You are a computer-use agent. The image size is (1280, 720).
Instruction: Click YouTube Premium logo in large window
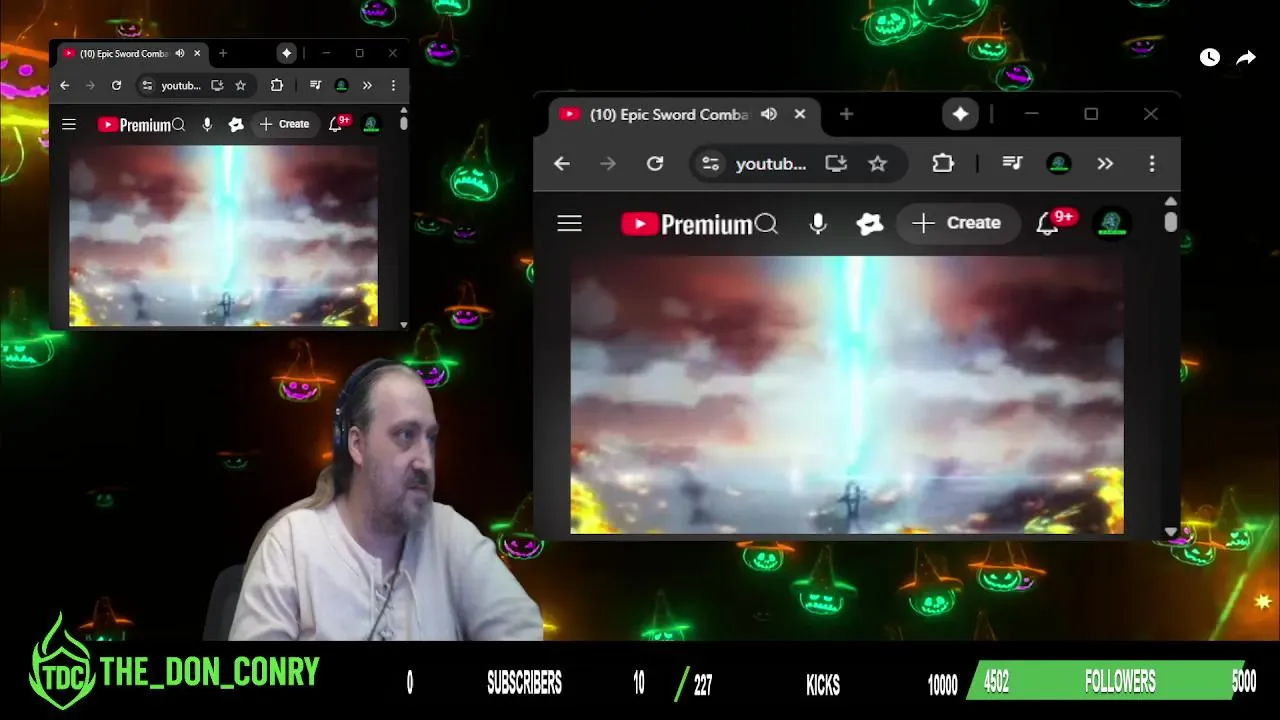tap(686, 224)
